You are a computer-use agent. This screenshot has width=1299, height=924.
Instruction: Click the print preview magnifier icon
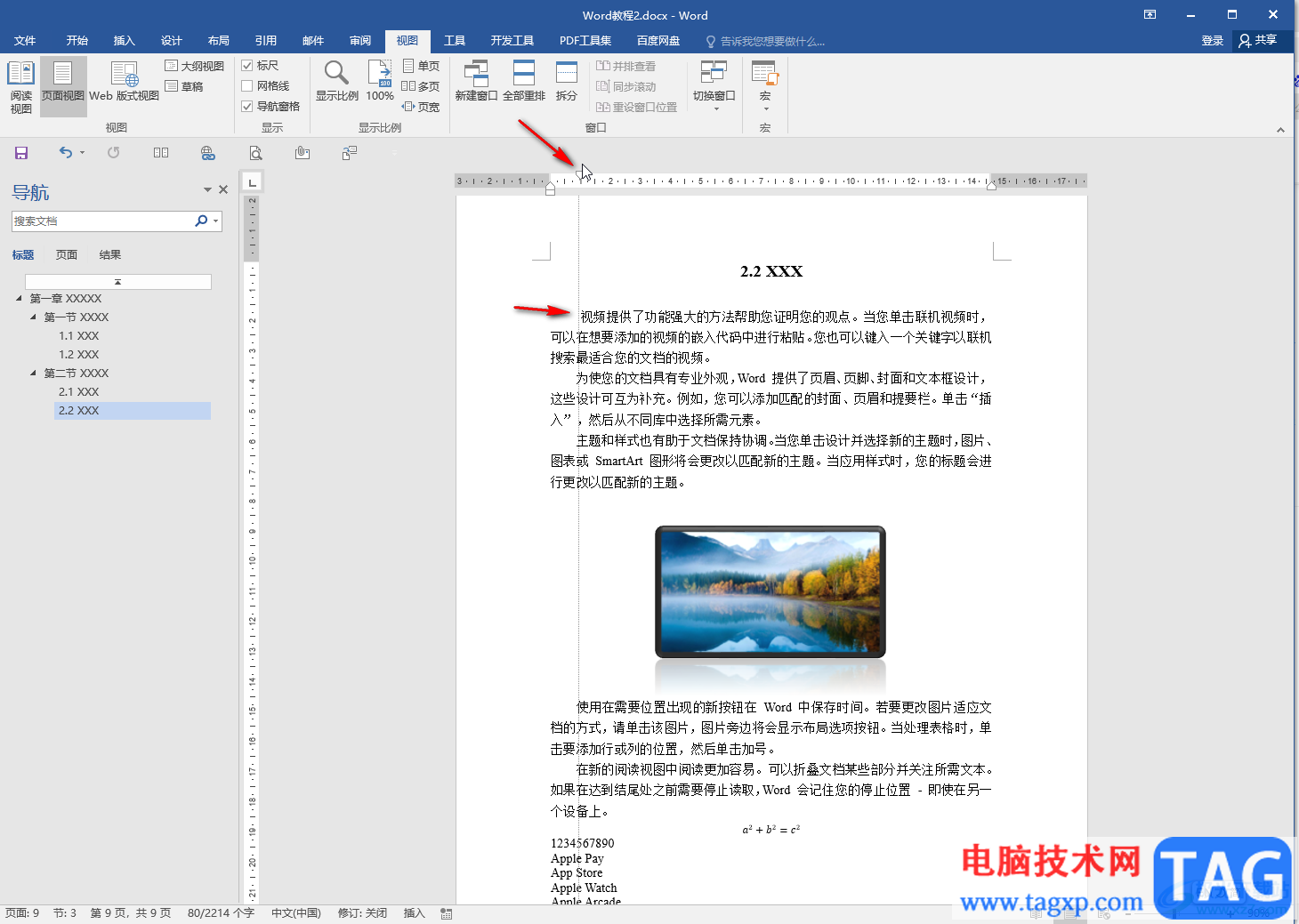click(x=255, y=153)
